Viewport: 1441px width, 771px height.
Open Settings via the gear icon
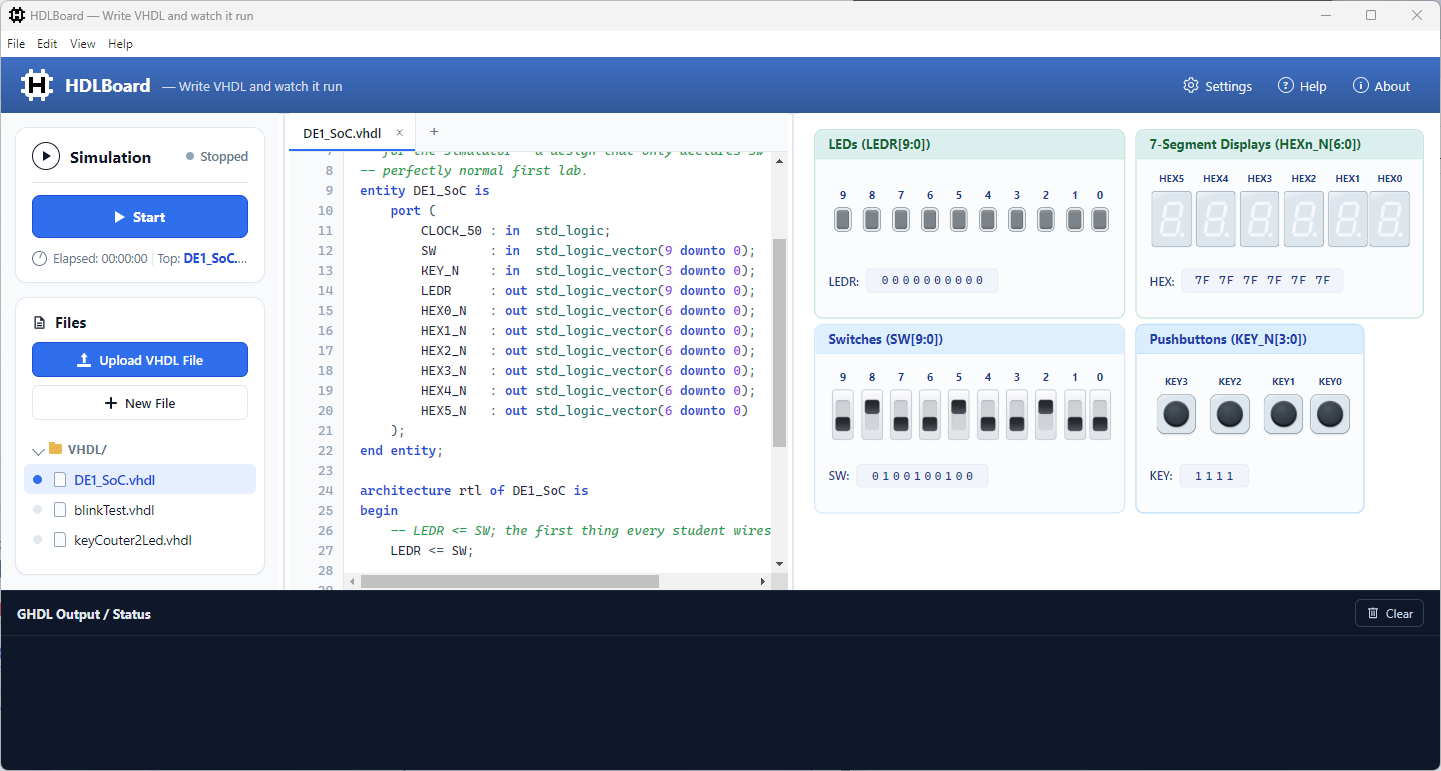pyautogui.click(x=1190, y=86)
